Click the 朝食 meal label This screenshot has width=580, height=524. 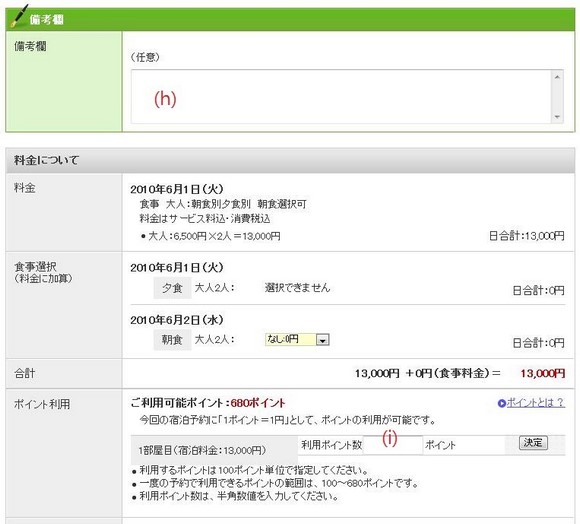coord(172,339)
